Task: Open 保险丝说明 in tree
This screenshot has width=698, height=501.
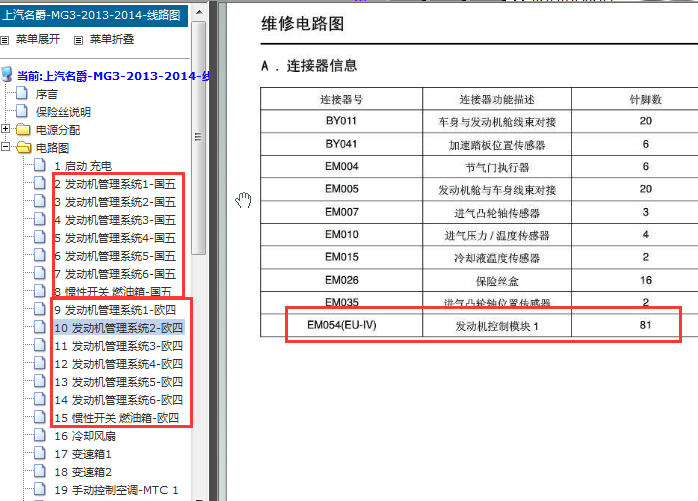Action: click(63, 112)
